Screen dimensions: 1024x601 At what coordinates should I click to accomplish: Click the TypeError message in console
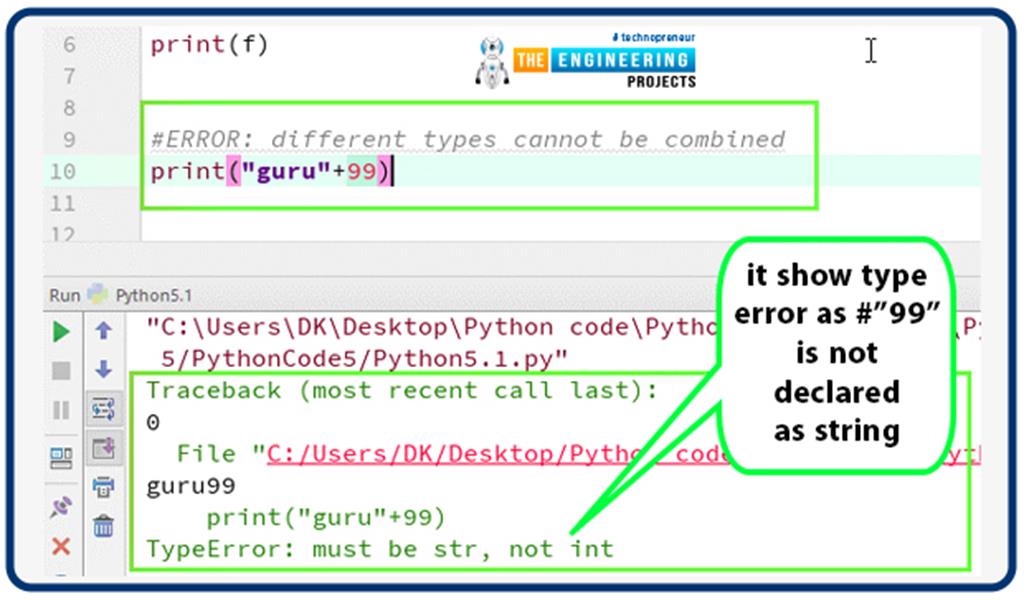(380, 548)
